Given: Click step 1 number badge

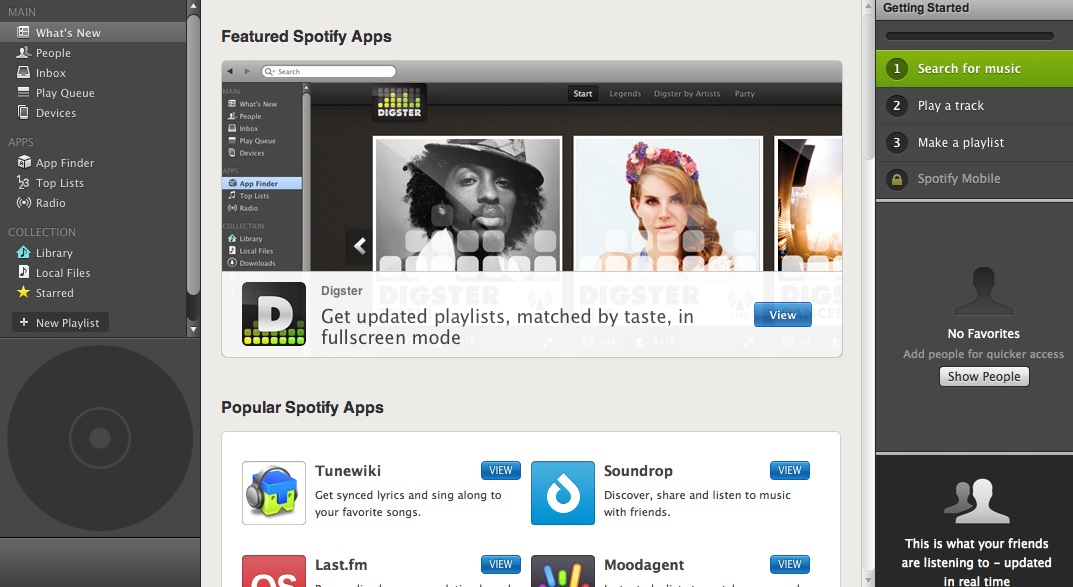Looking at the screenshot, I should tap(896, 68).
